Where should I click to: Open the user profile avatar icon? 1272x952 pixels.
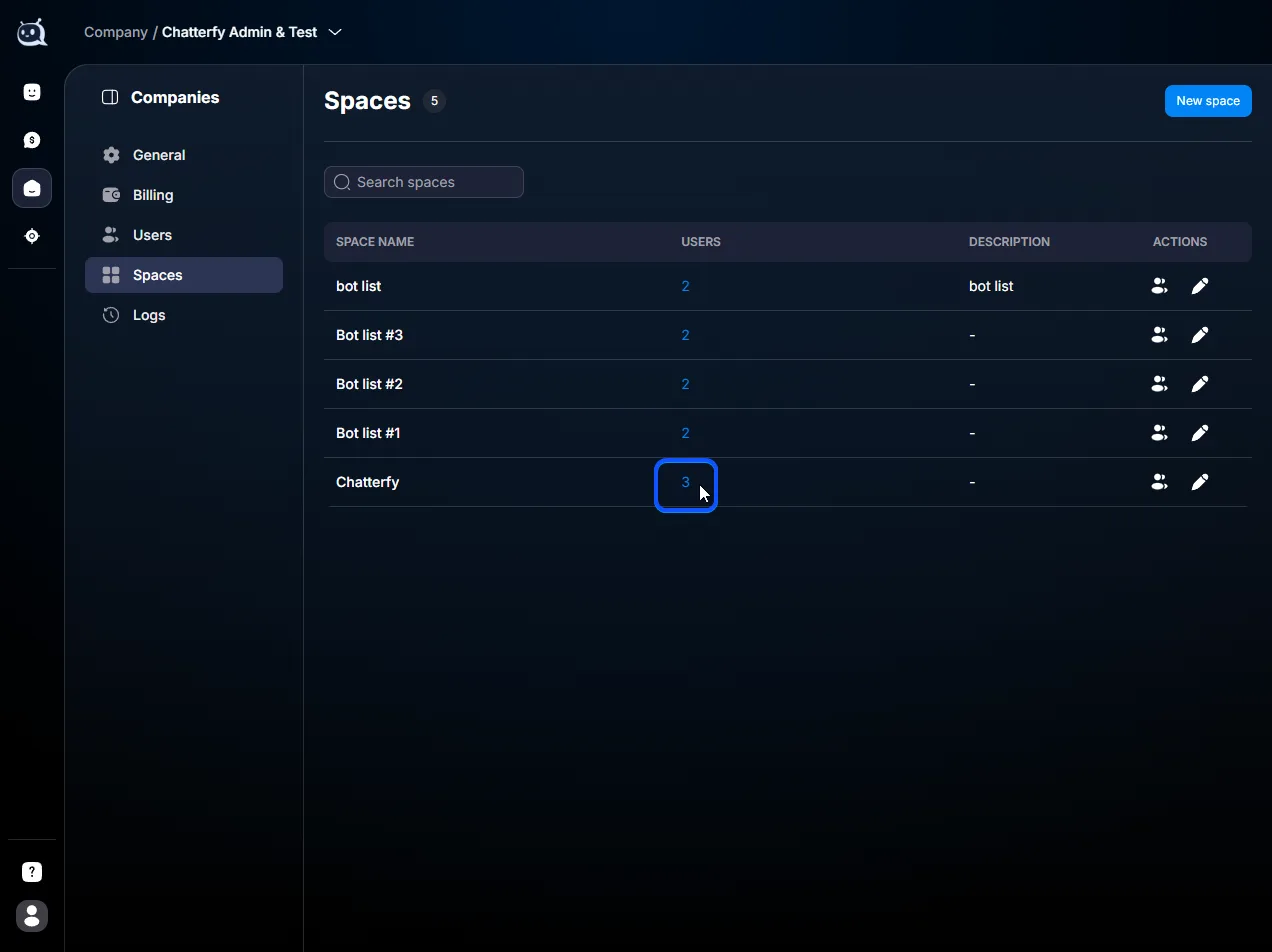tap(32, 916)
